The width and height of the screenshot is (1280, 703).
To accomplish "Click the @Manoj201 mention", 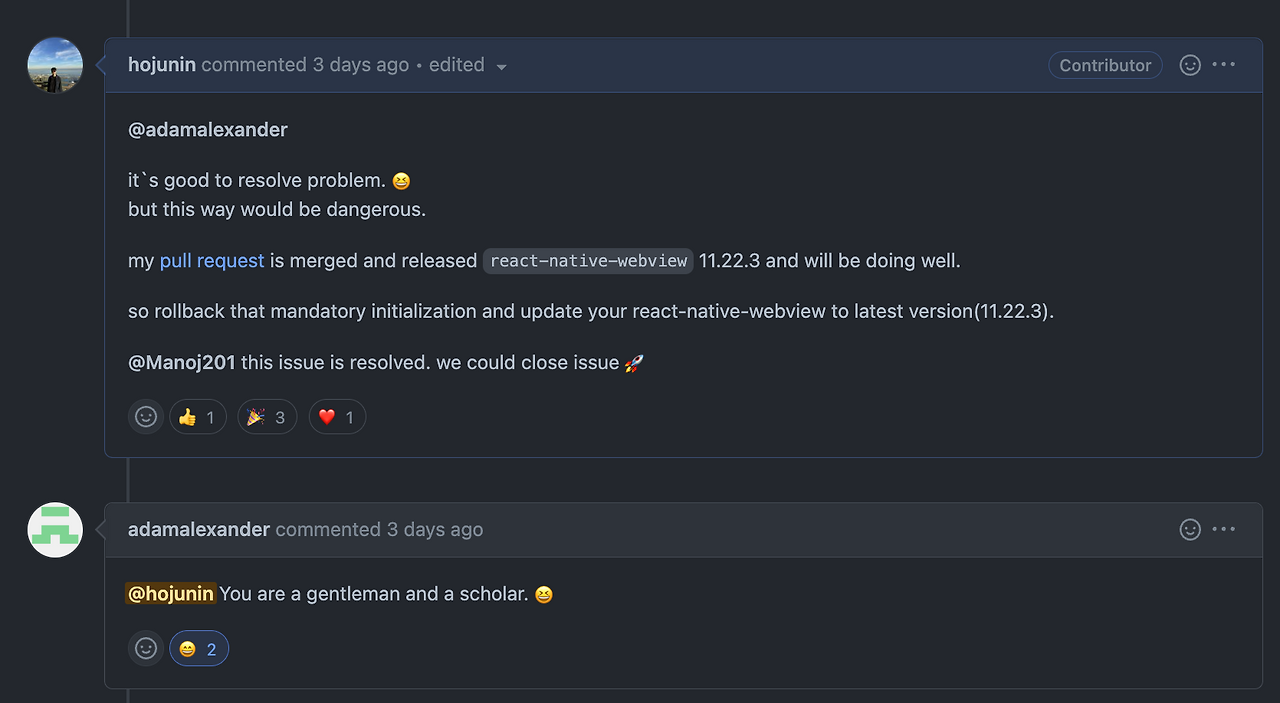I will coord(182,363).
